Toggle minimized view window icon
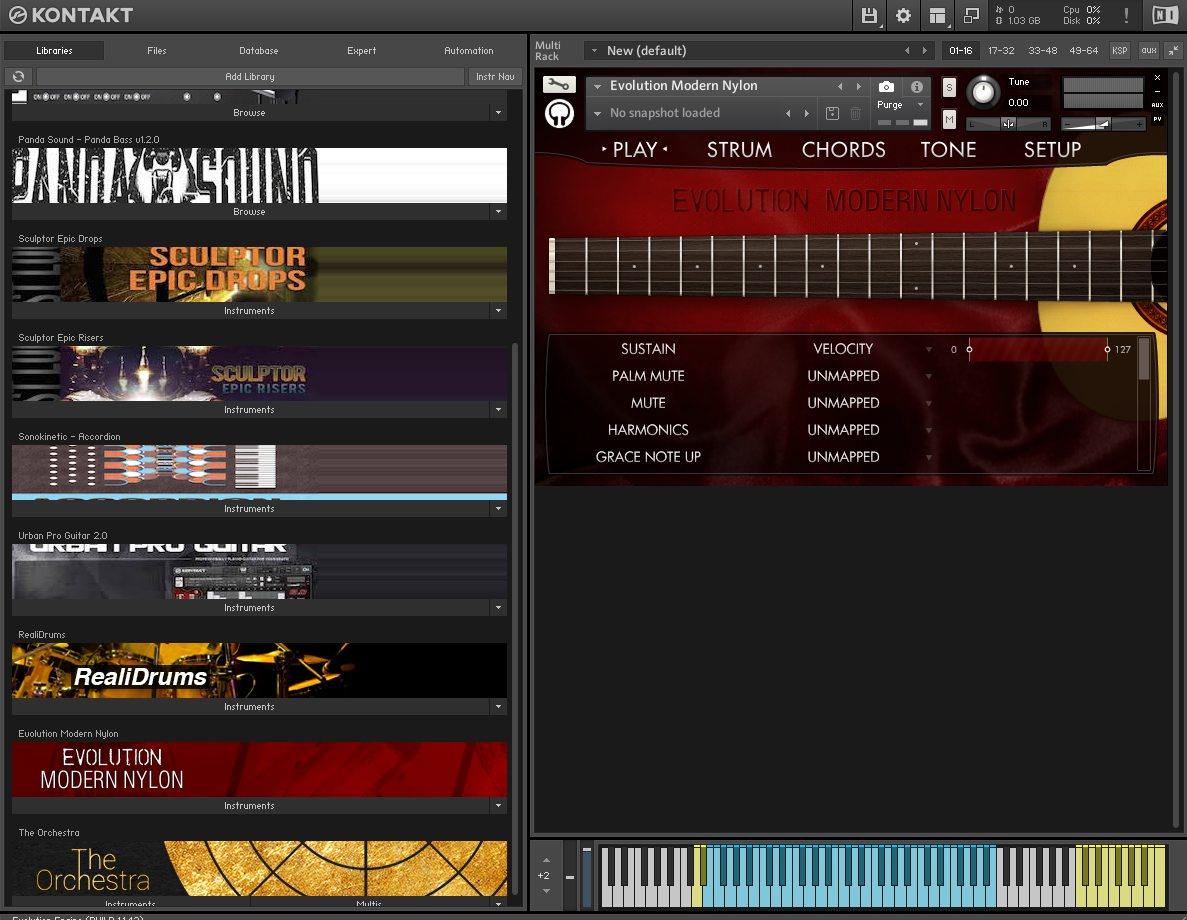 tap(971, 15)
